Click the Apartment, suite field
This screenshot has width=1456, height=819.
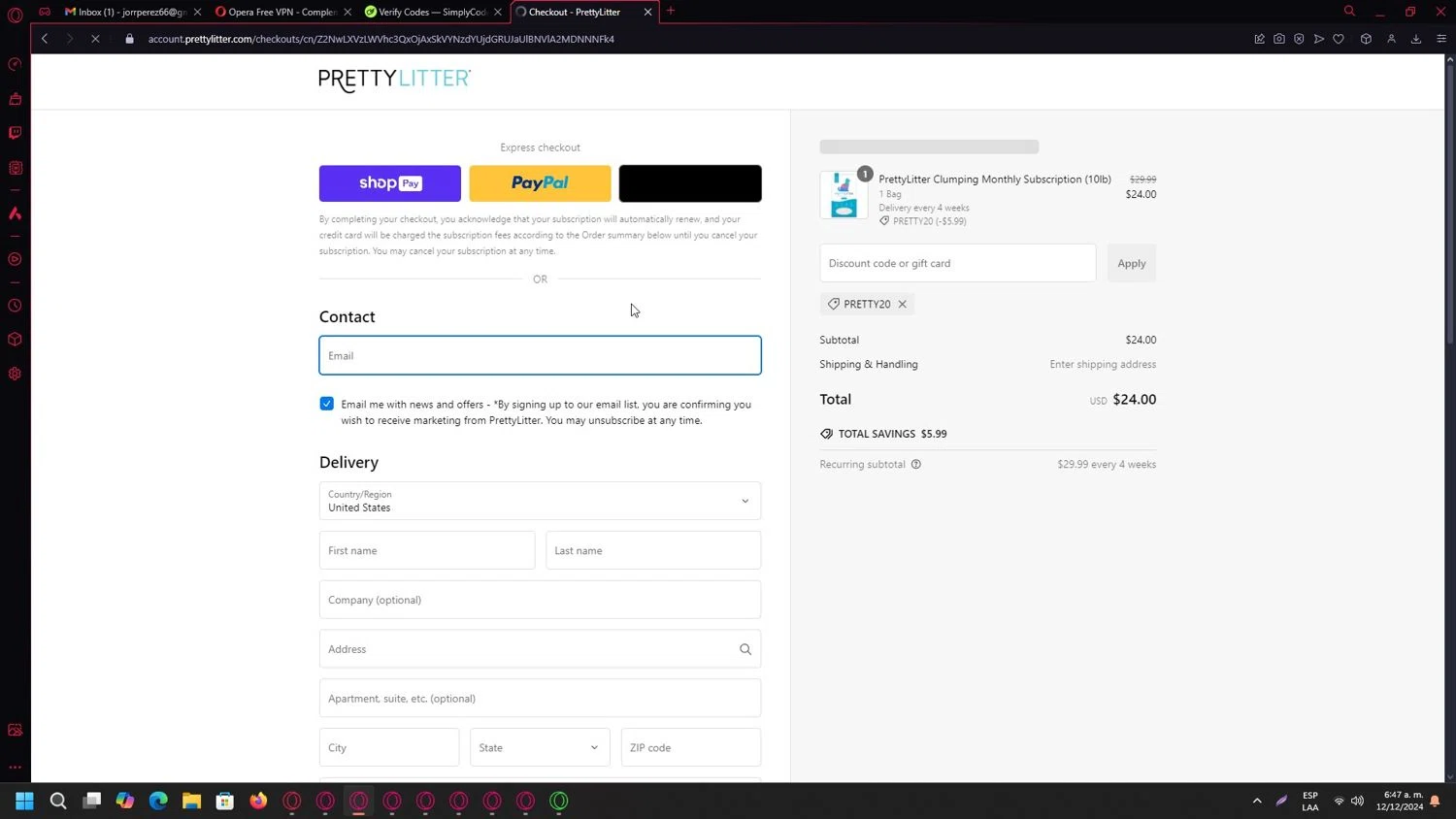pos(540,698)
